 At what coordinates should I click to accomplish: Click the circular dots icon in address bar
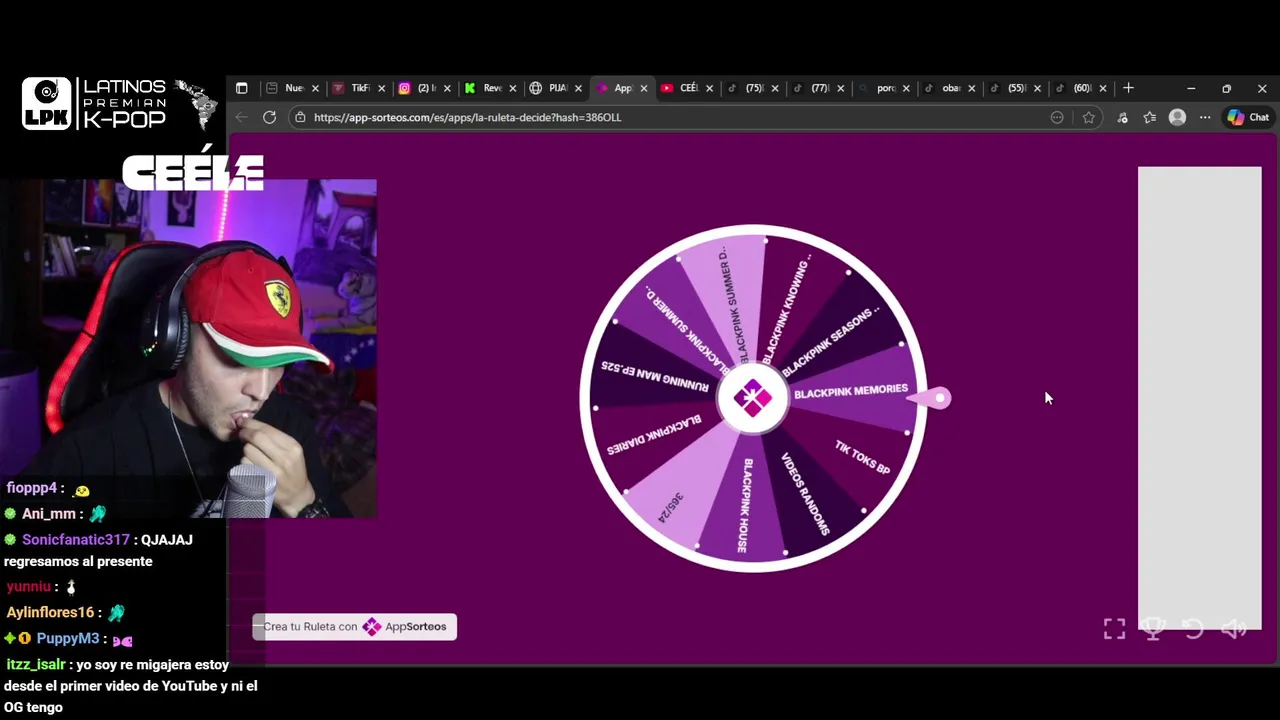[1057, 117]
